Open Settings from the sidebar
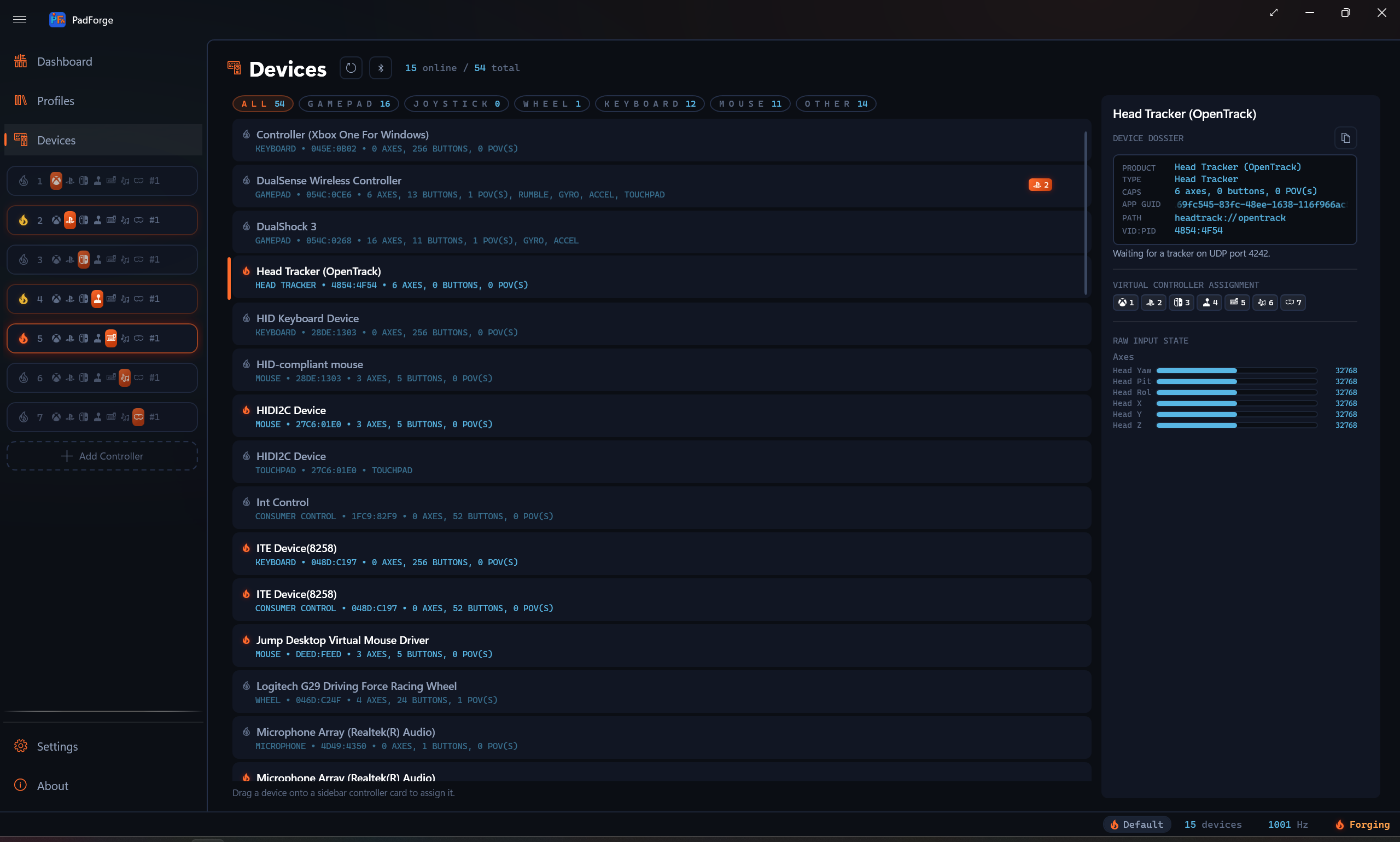 103,746
